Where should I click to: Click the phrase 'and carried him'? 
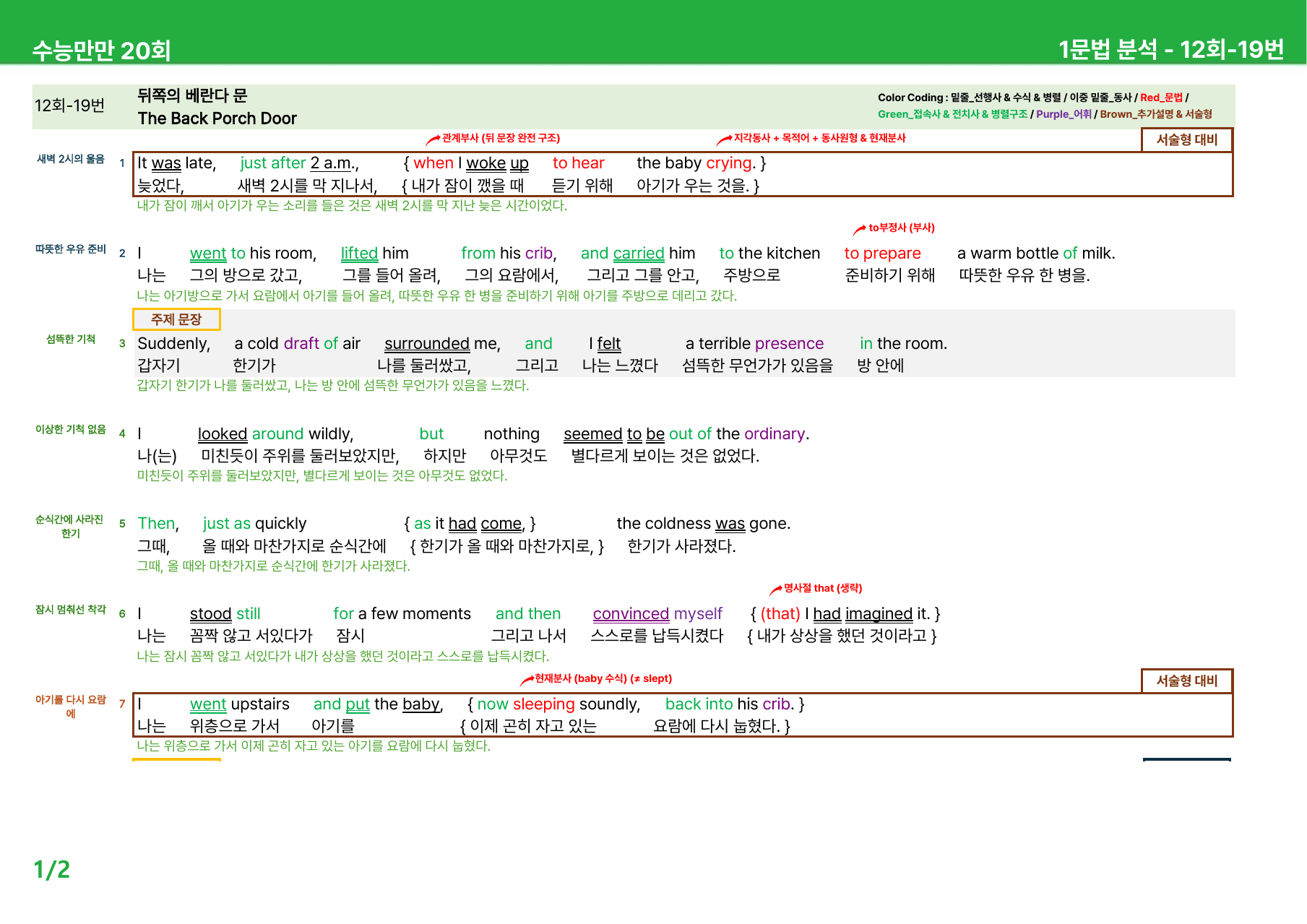pyautogui.click(x=638, y=254)
